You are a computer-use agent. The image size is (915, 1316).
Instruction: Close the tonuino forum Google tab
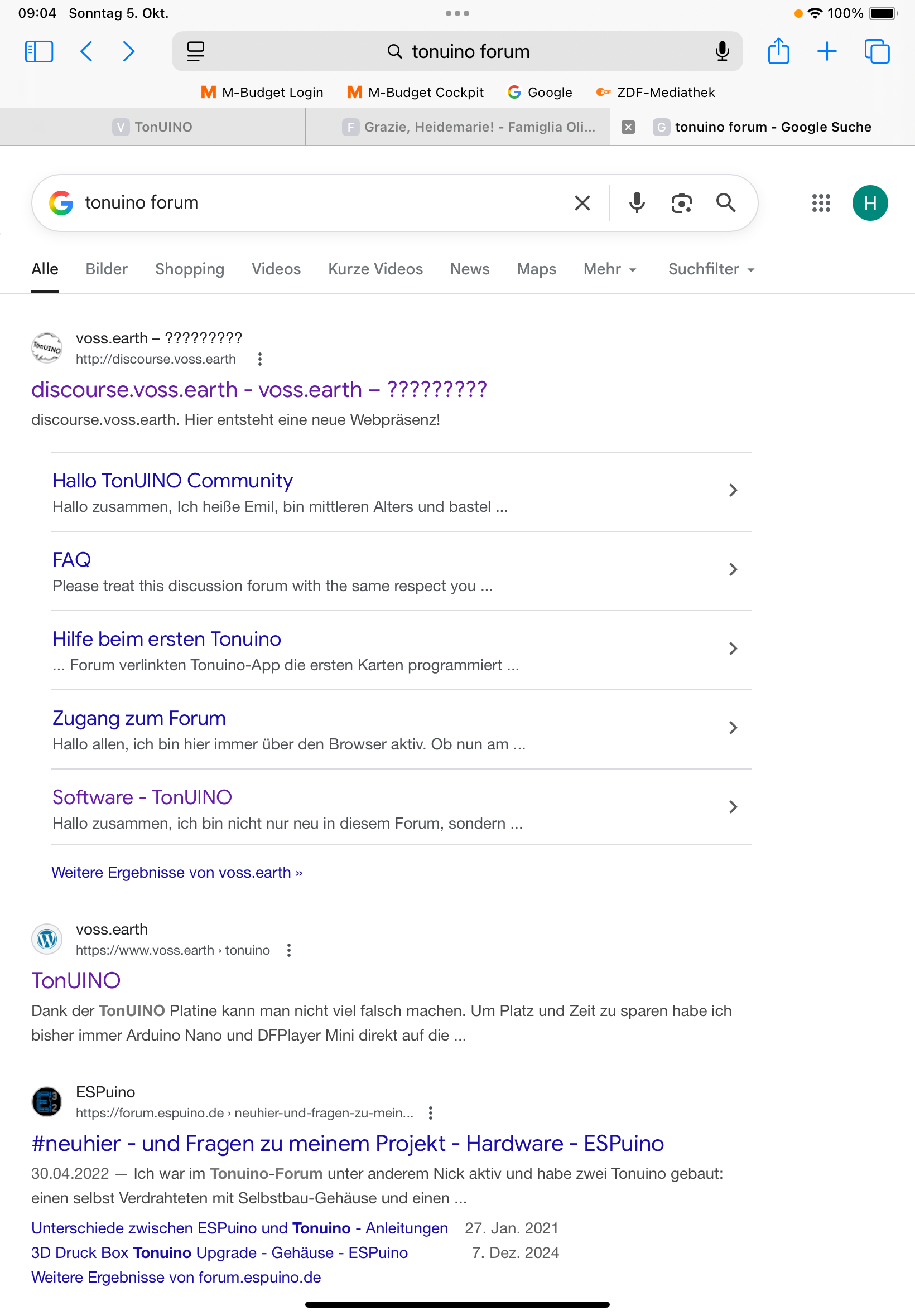click(x=628, y=127)
